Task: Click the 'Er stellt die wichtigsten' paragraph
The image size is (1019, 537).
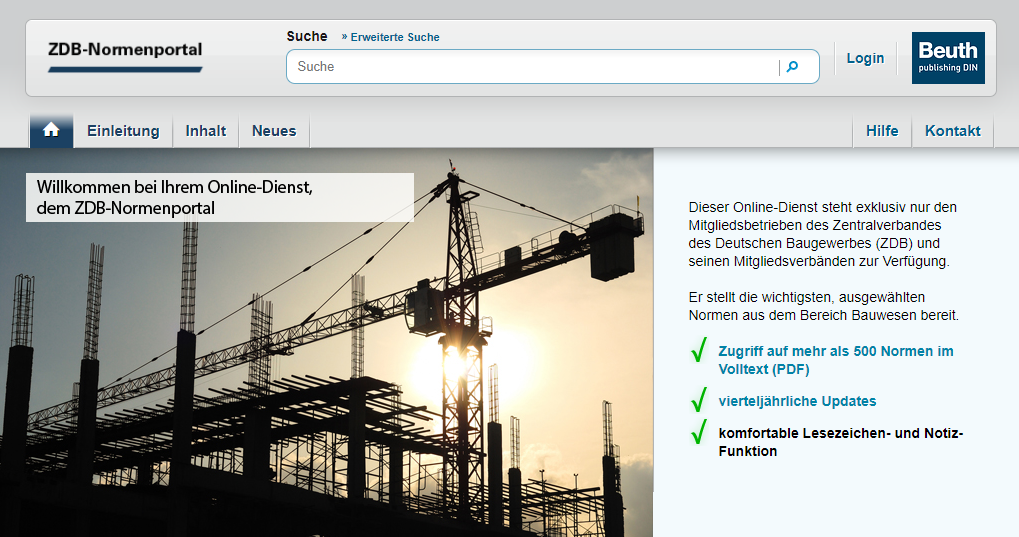Action: pyautogui.click(x=824, y=306)
